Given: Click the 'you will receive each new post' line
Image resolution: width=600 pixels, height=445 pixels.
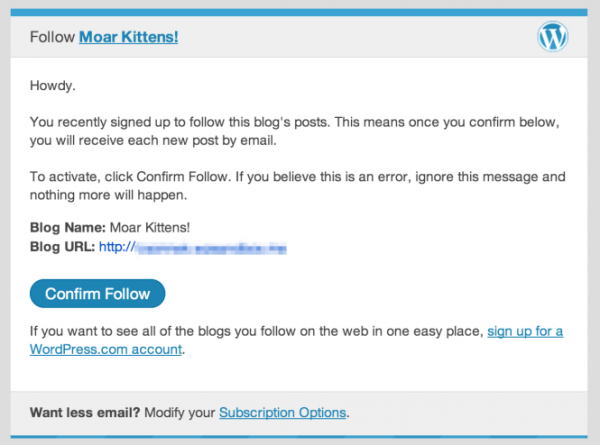Looking at the screenshot, I should [x=153, y=140].
